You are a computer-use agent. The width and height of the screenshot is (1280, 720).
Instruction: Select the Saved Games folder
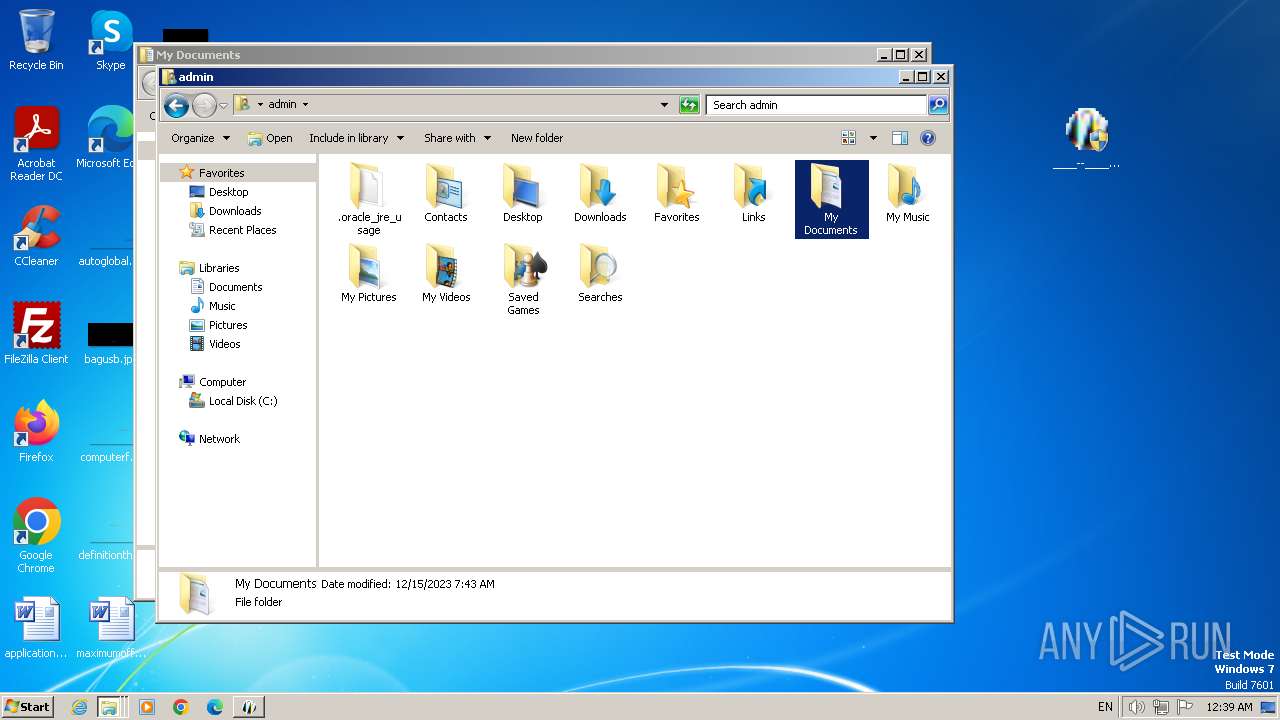pyautogui.click(x=523, y=280)
